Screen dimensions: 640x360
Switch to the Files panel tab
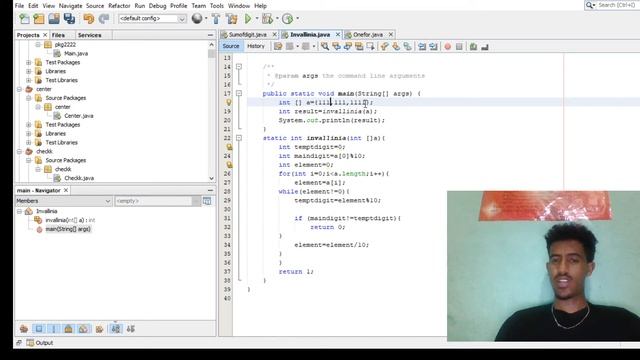coord(58,35)
